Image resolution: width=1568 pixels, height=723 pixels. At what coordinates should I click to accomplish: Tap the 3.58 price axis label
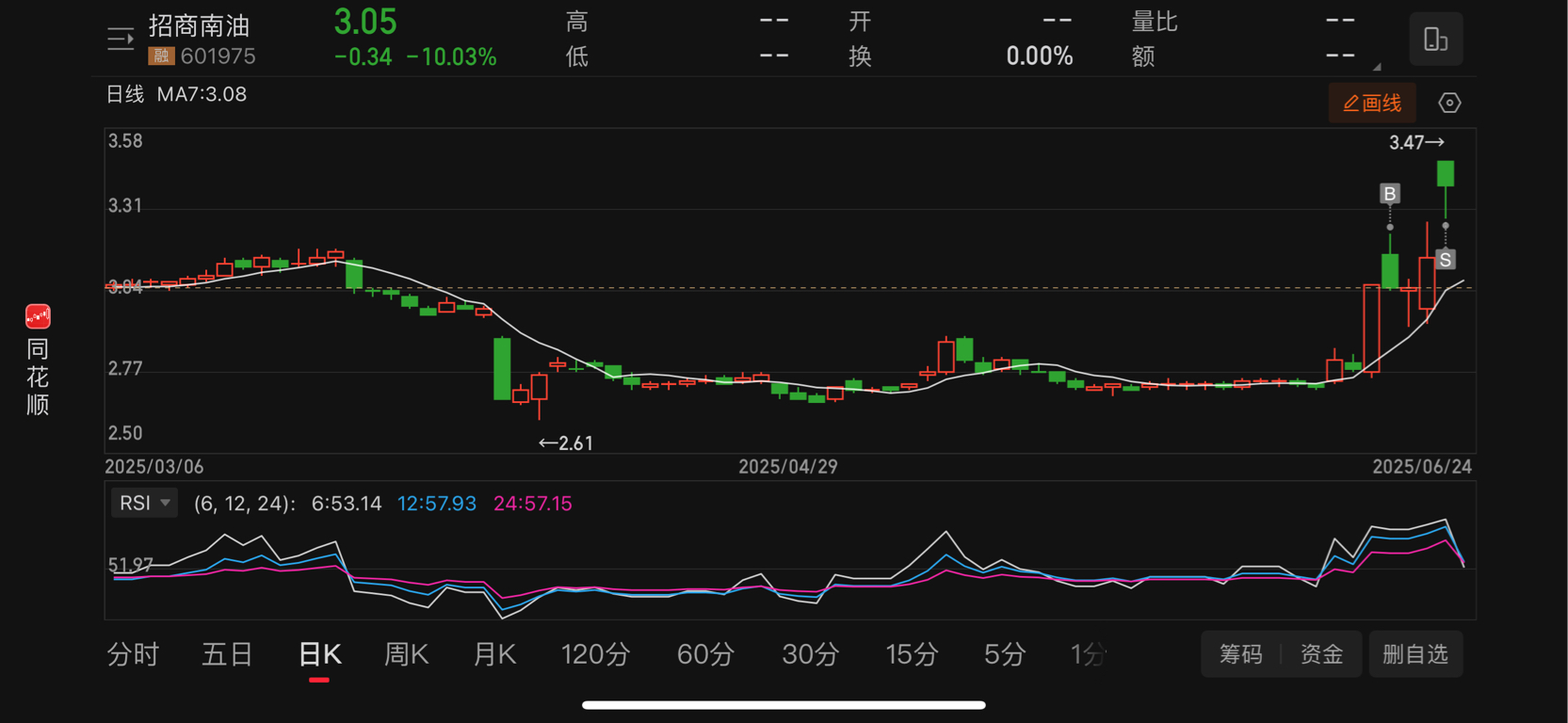click(125, 141)
